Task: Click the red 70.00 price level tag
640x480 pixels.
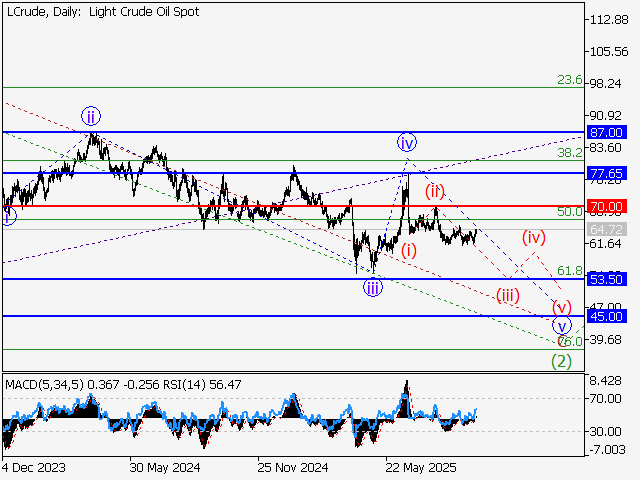Action: click(x=607, y=206)
